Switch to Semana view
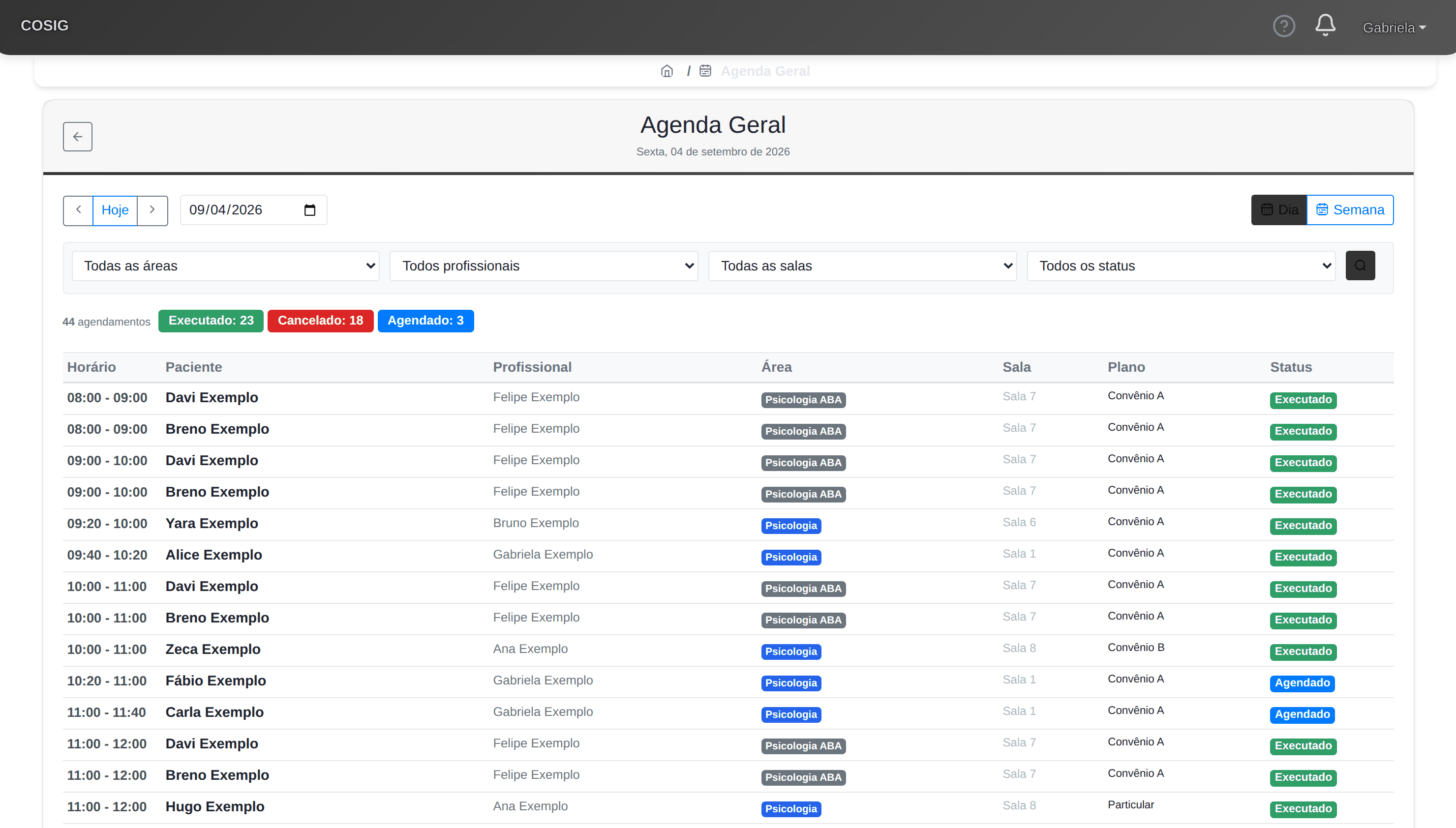This screenshot has height=828, width=1456. pos(1350,210)
